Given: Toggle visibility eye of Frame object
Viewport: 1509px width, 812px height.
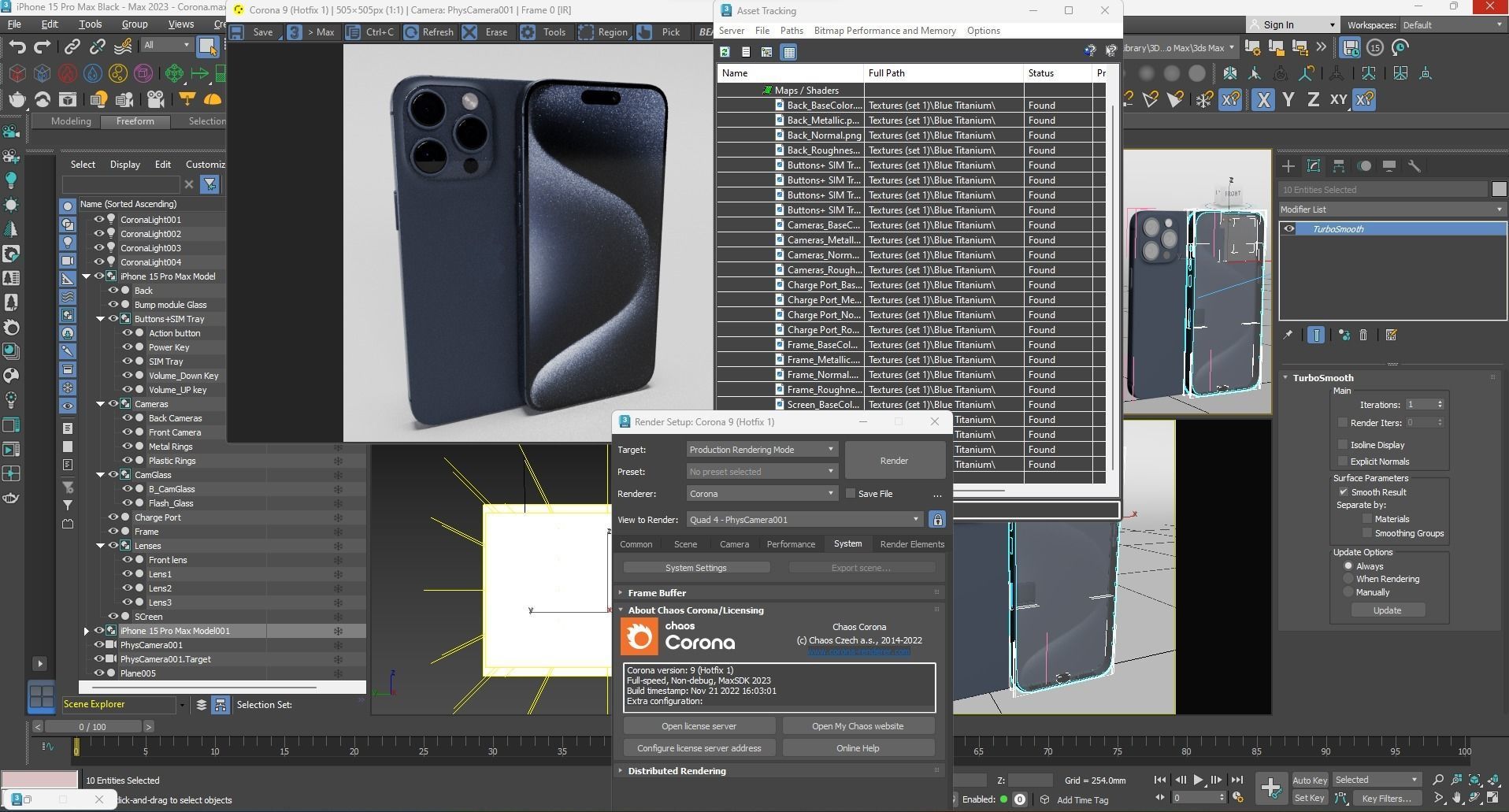Looking at the screenshot, I should 113,532.
